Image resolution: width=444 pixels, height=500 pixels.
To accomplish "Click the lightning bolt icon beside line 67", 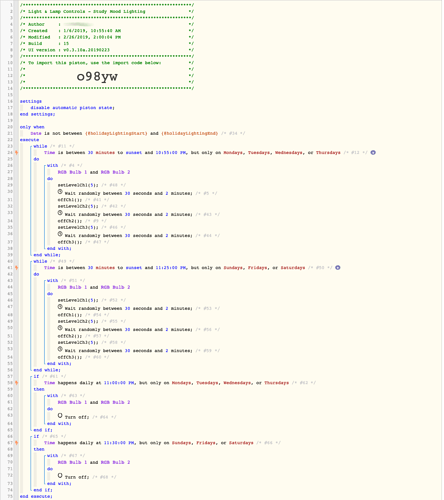I will pyautogui.click(x=16, y=443).
